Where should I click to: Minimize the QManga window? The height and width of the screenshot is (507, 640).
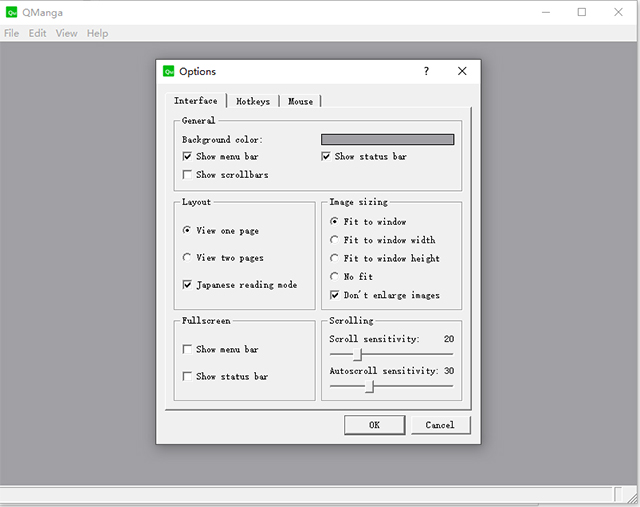click(x=546, y=12)
